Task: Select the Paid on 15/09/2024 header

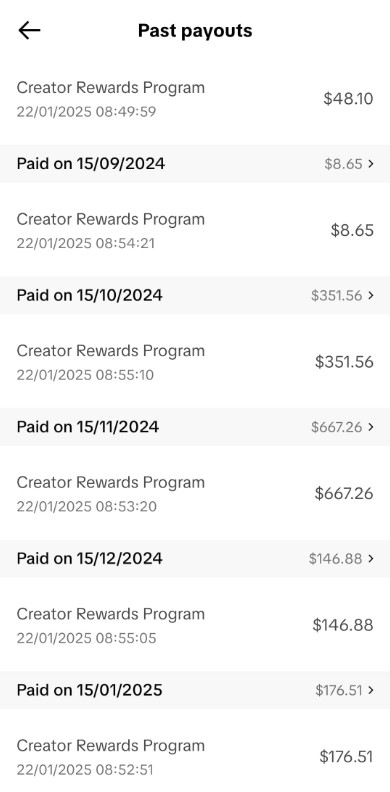Action: 195,164
